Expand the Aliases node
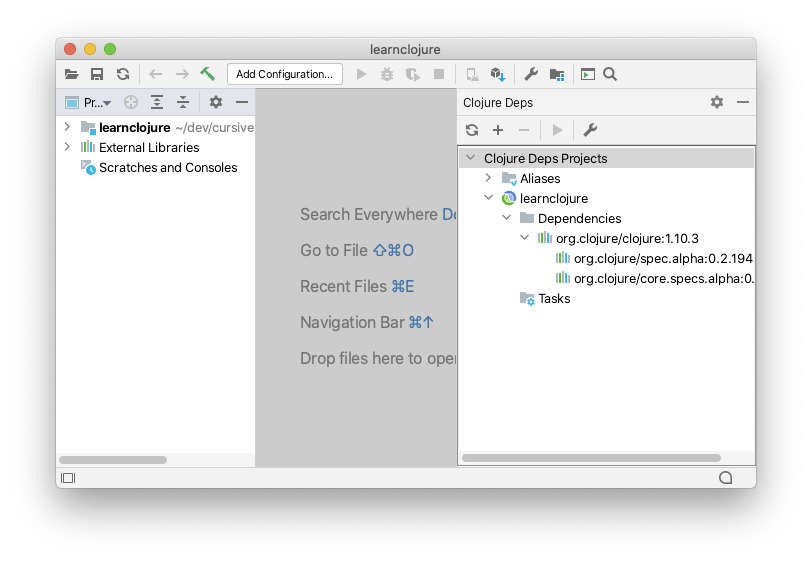 coord(488,178)
